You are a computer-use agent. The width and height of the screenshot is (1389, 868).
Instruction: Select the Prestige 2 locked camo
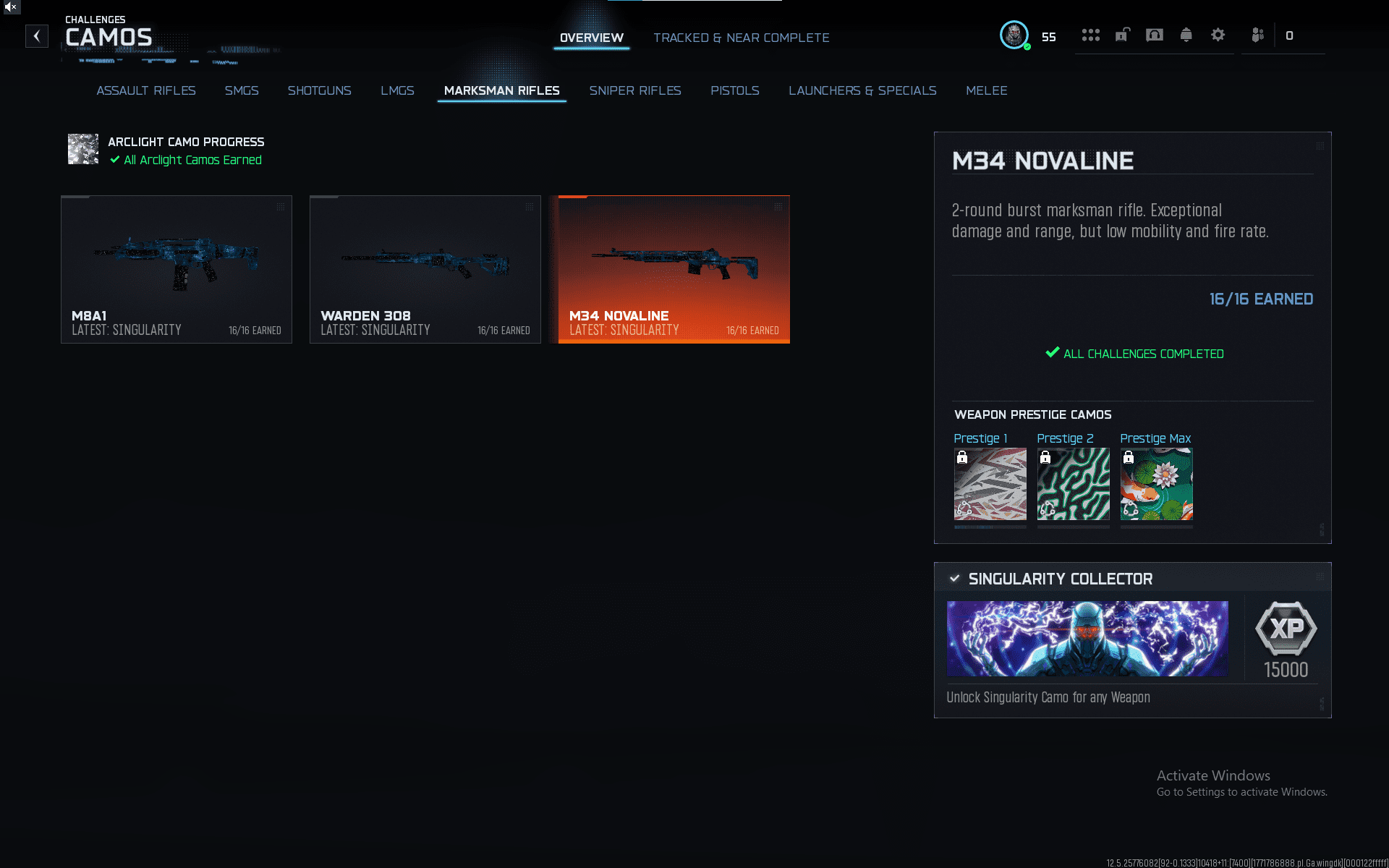coord(1073,484)
